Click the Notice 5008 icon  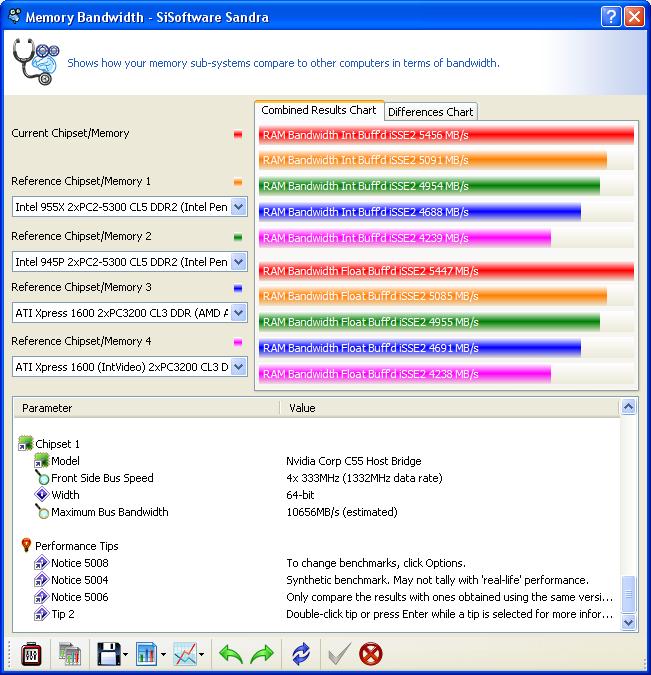pos(42,563)
